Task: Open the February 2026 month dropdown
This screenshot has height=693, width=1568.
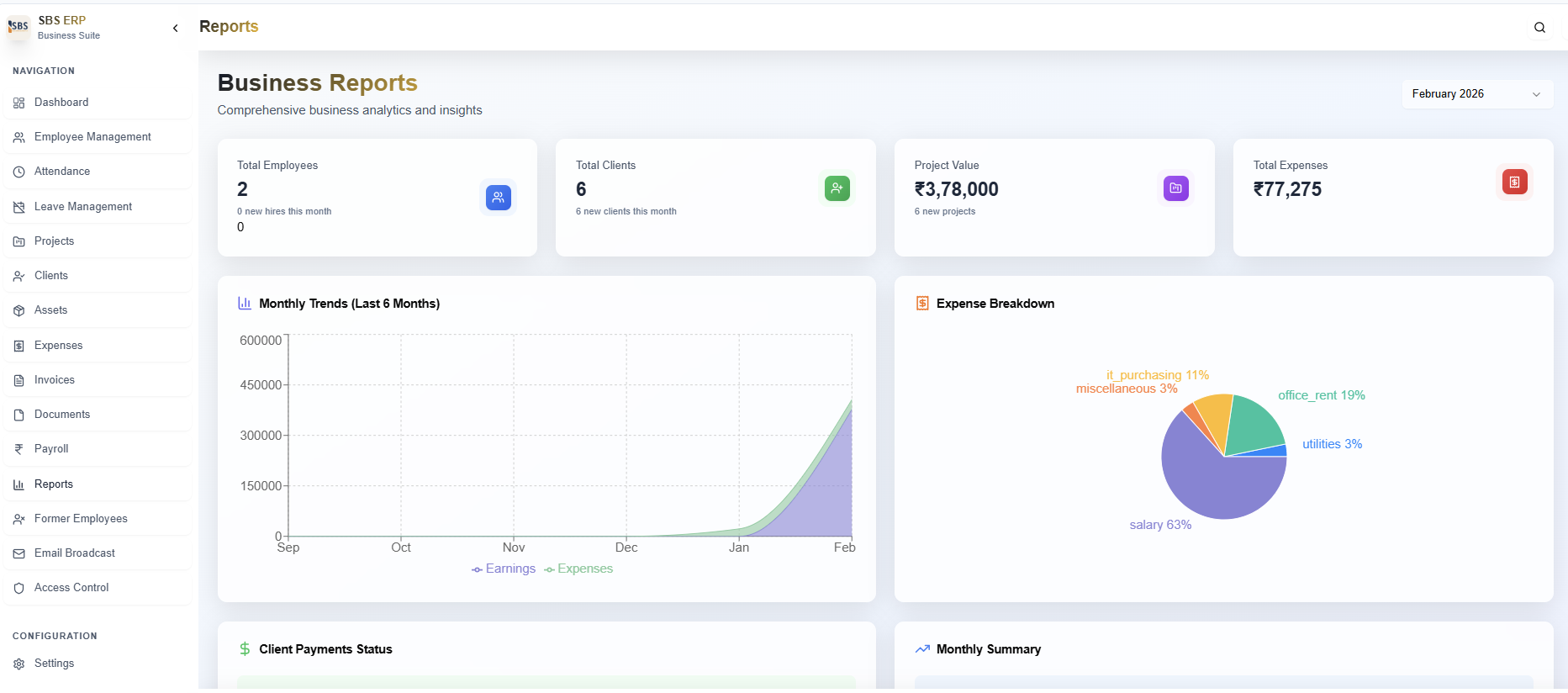Action: [1476, 94]
